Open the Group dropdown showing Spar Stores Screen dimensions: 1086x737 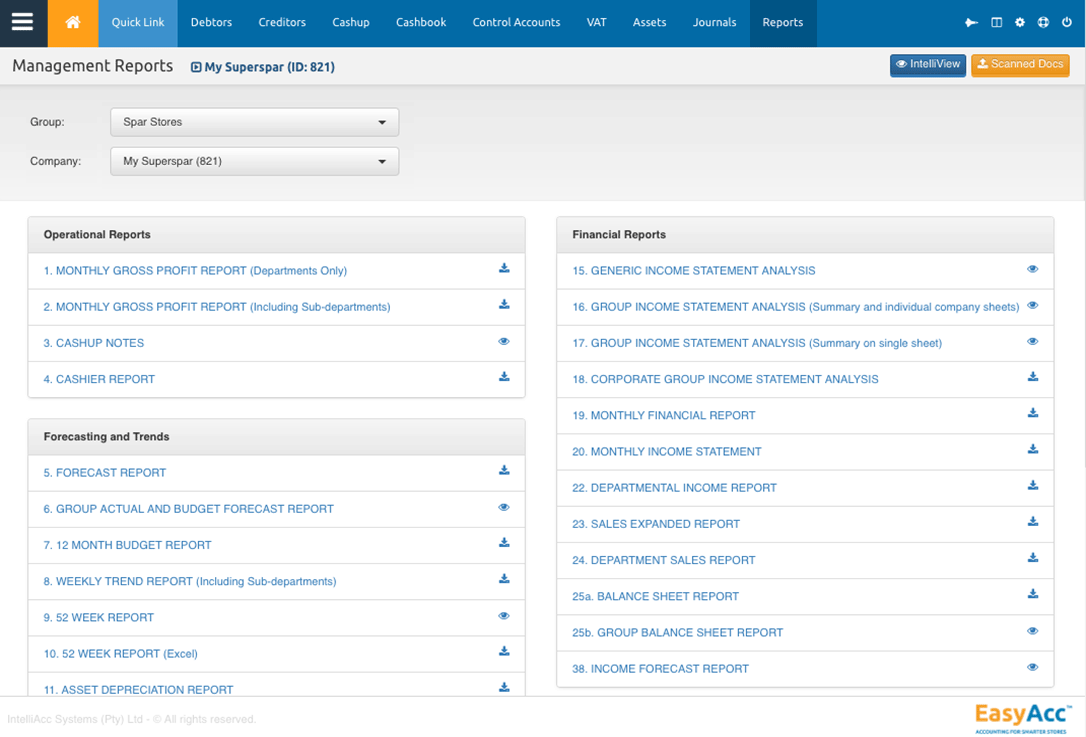coord(254,122)
